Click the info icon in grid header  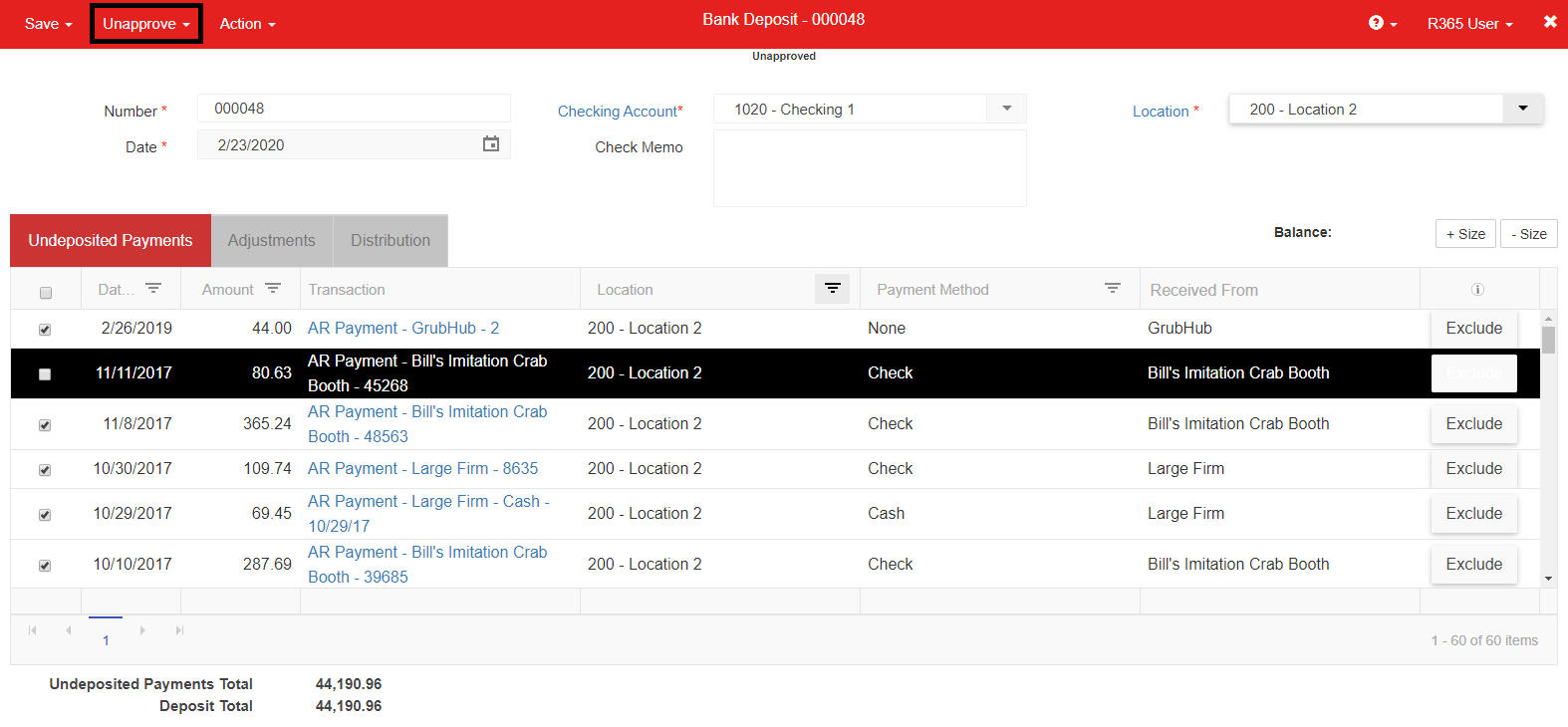(1478, 290)
